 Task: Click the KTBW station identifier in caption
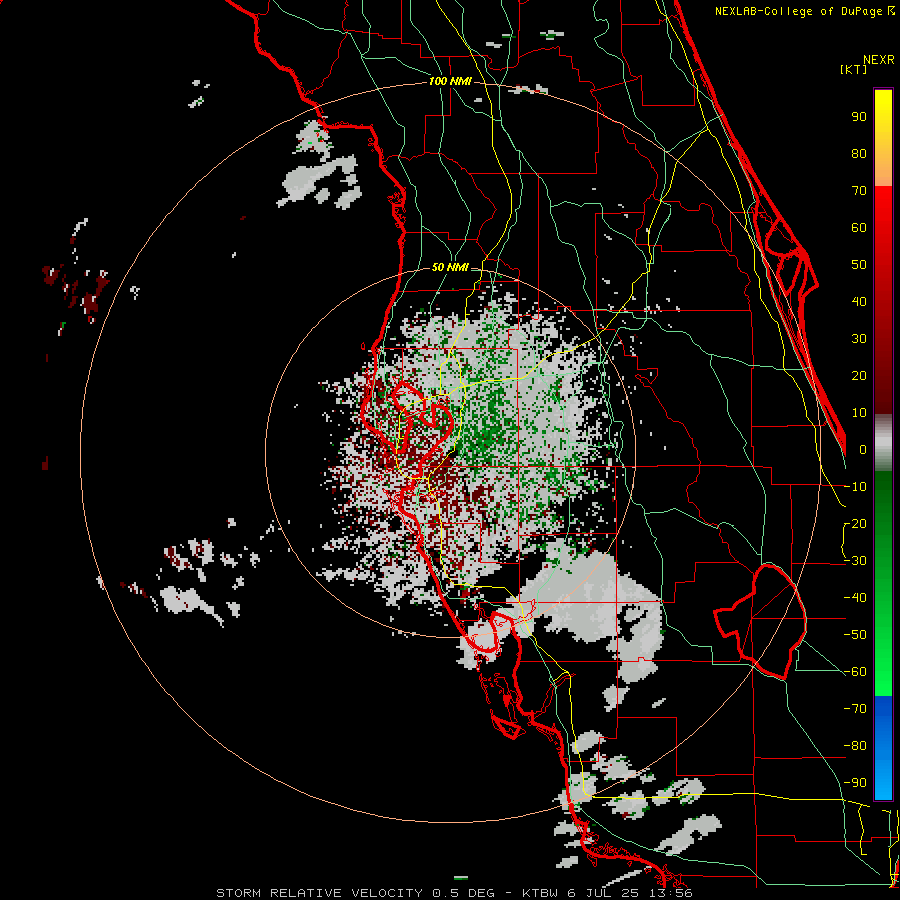tap(540, 893)
